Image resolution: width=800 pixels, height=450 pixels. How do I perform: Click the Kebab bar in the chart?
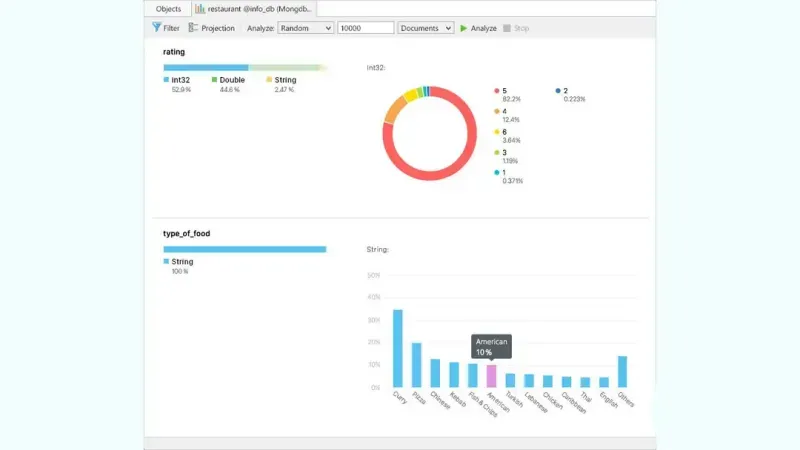(454, 374)
